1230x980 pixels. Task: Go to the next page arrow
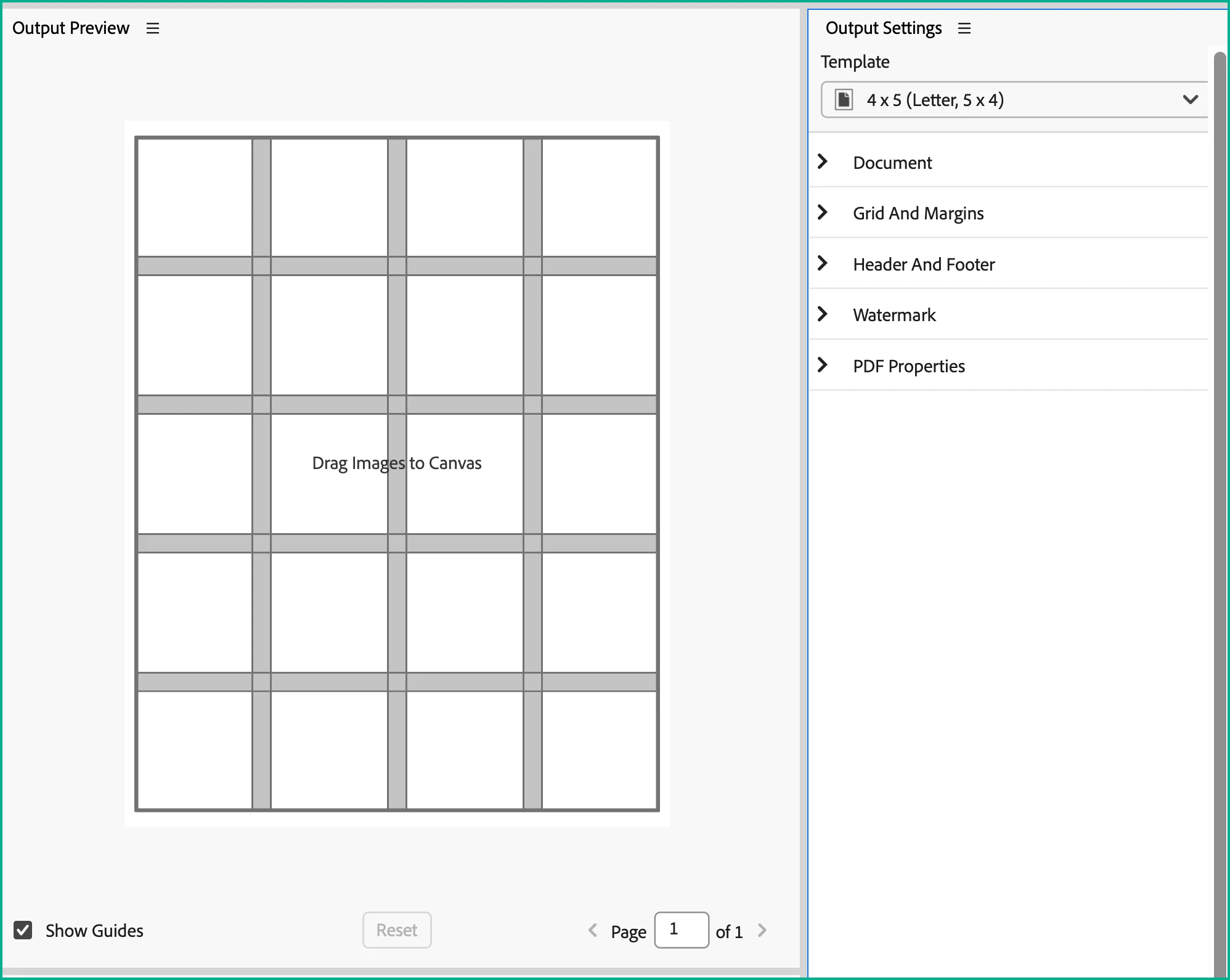pyautogui.click(x=762, y=930)
